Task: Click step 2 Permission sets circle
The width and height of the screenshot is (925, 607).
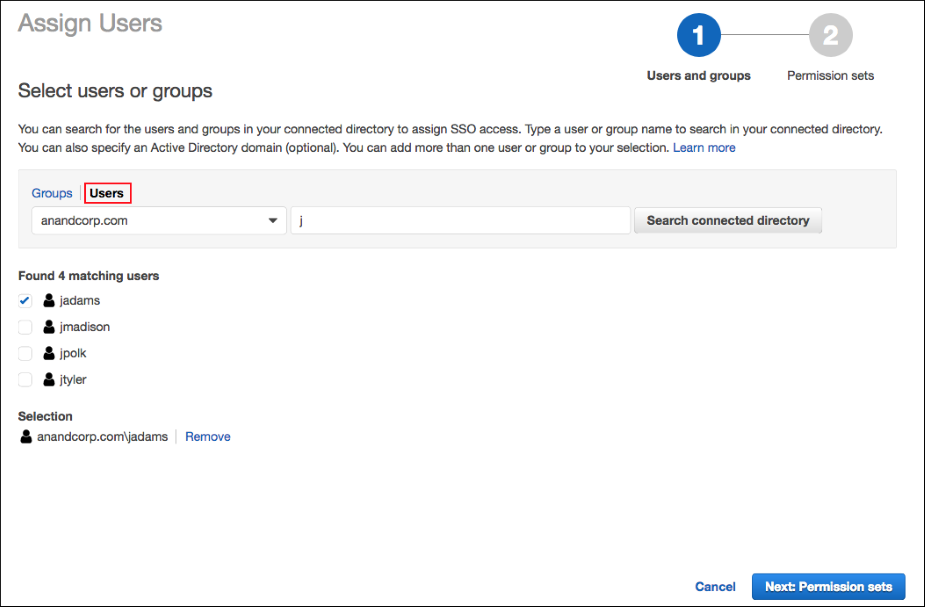Action: (x=830, y=34)
